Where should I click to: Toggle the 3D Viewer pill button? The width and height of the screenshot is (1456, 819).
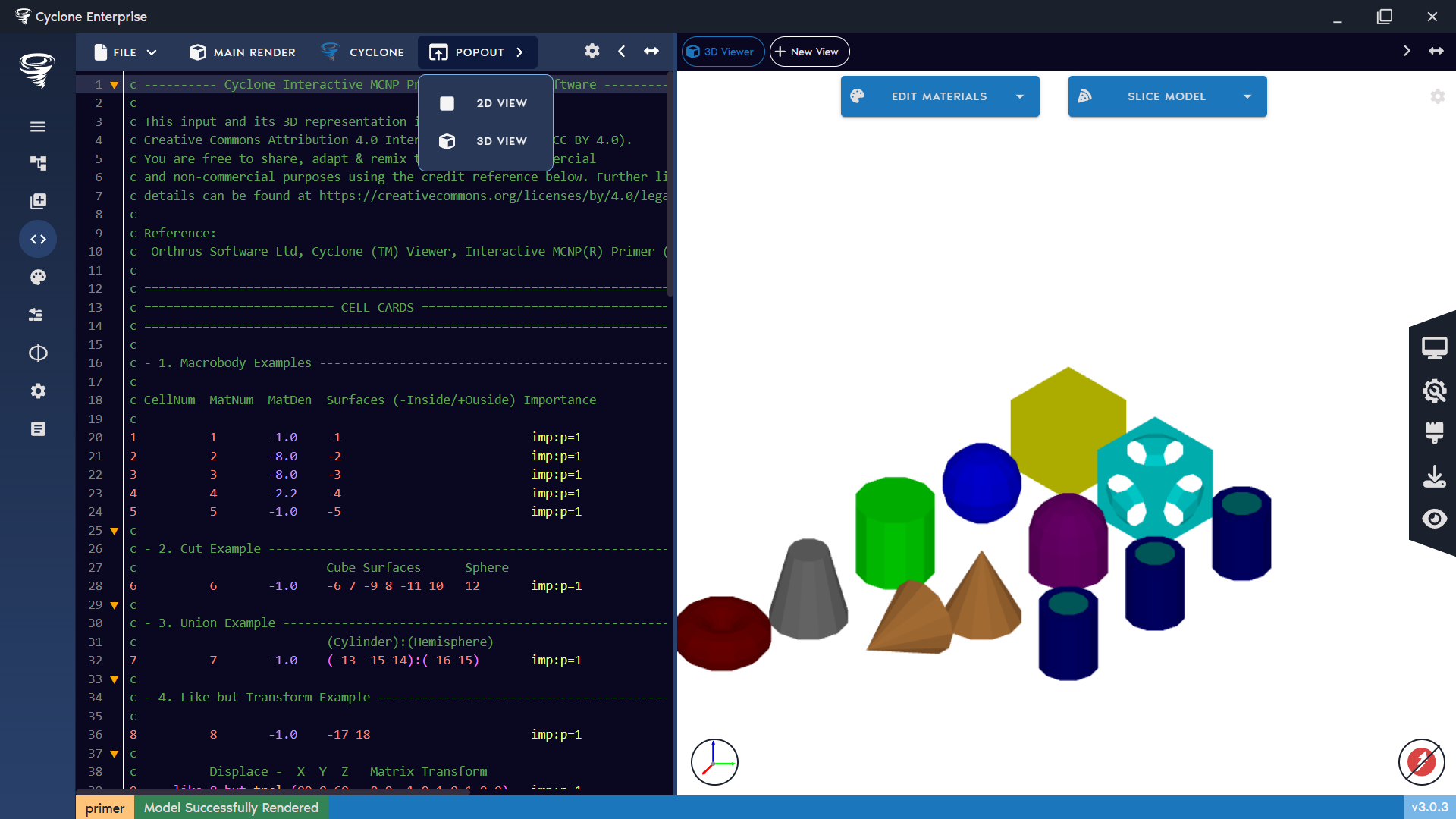[x=722, y=52]
